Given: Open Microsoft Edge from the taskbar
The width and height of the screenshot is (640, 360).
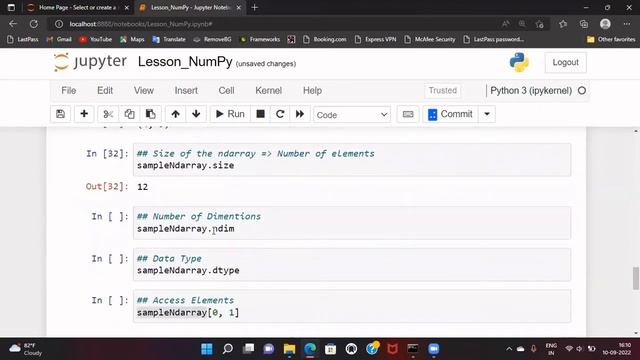Looking at the screenshot, I should 310,349.
